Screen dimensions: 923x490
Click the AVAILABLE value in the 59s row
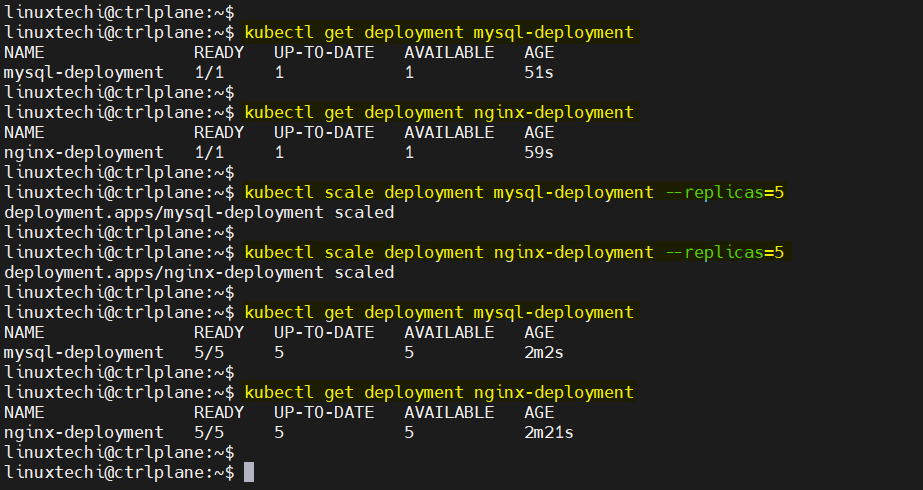click(x=409, y=153)
